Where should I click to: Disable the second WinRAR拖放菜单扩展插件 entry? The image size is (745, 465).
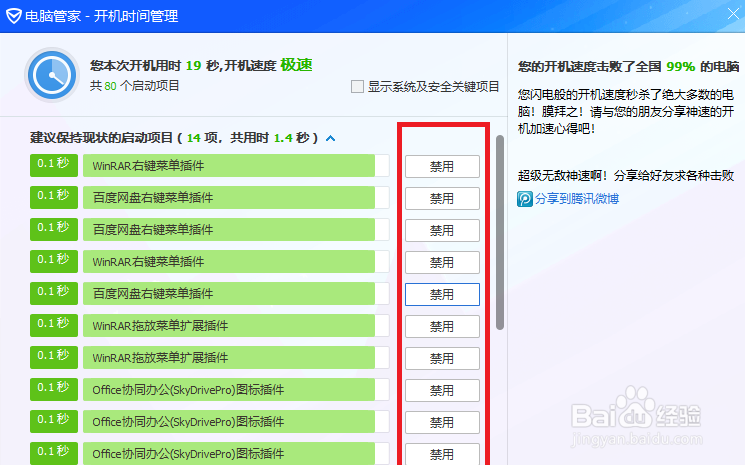(x=442, y=358)
